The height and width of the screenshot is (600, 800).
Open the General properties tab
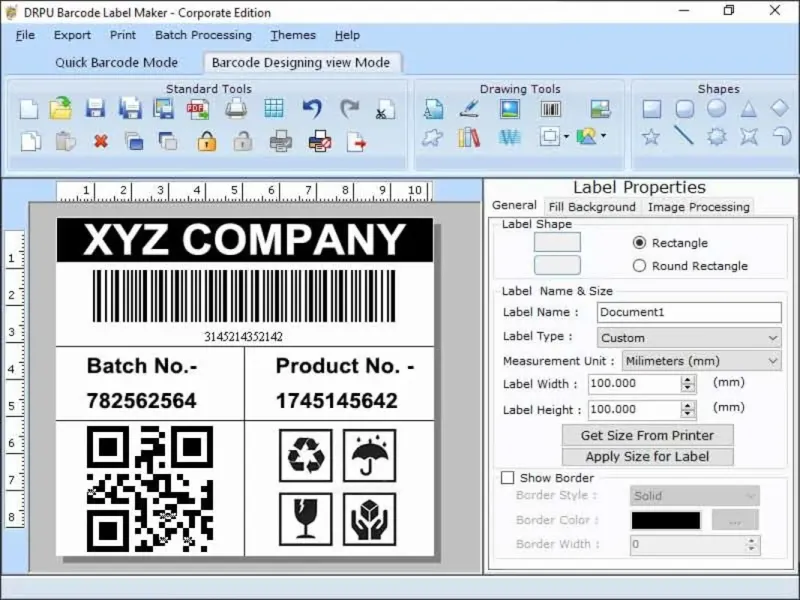[x=514, y=205]
